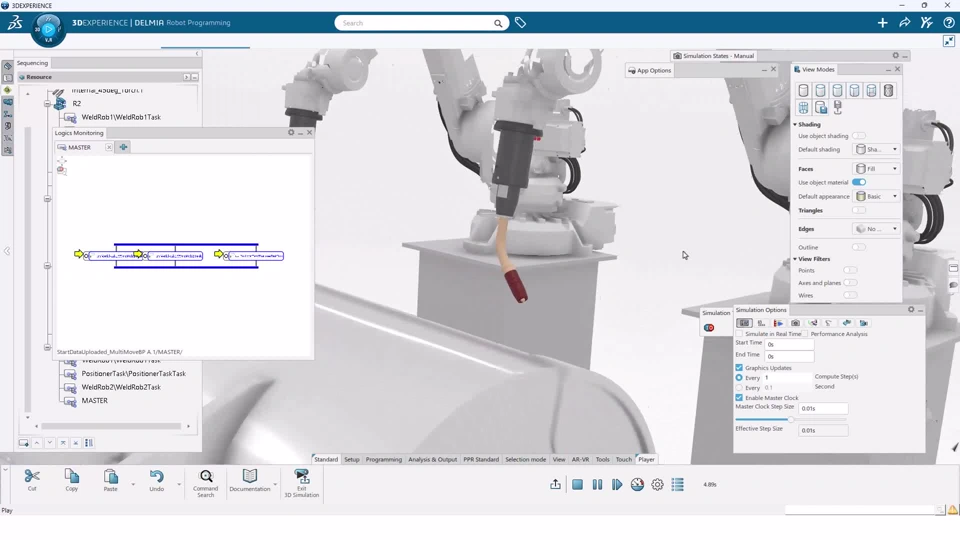Open the Undo history dropdown arrow

click(x=179, y=484)
